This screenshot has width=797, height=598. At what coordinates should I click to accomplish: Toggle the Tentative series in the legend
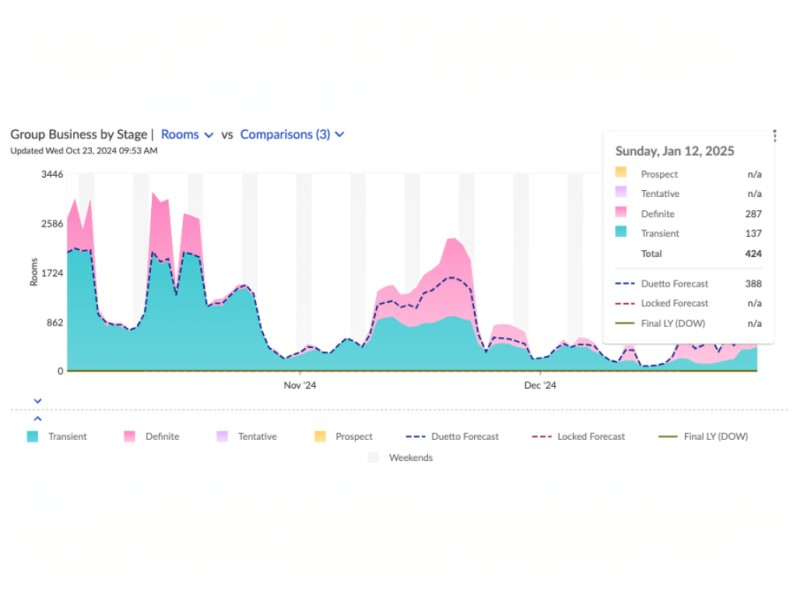click(247, 436)
